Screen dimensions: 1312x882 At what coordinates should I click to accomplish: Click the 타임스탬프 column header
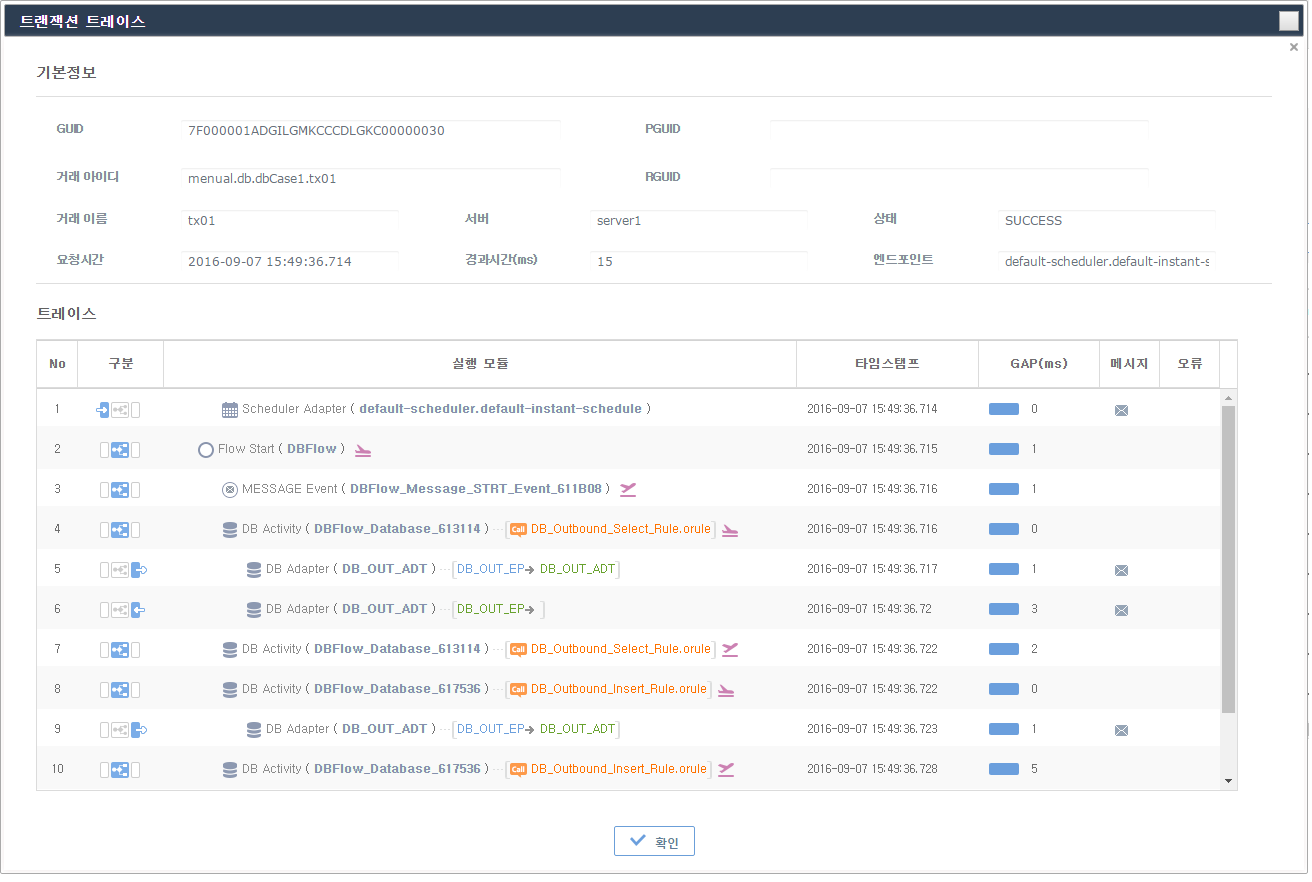887,364
